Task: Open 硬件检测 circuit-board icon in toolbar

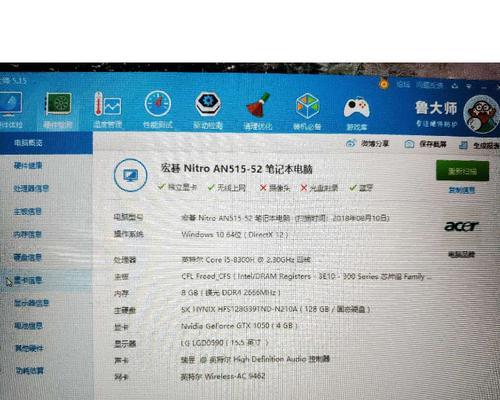Action: tap(59, 104)
